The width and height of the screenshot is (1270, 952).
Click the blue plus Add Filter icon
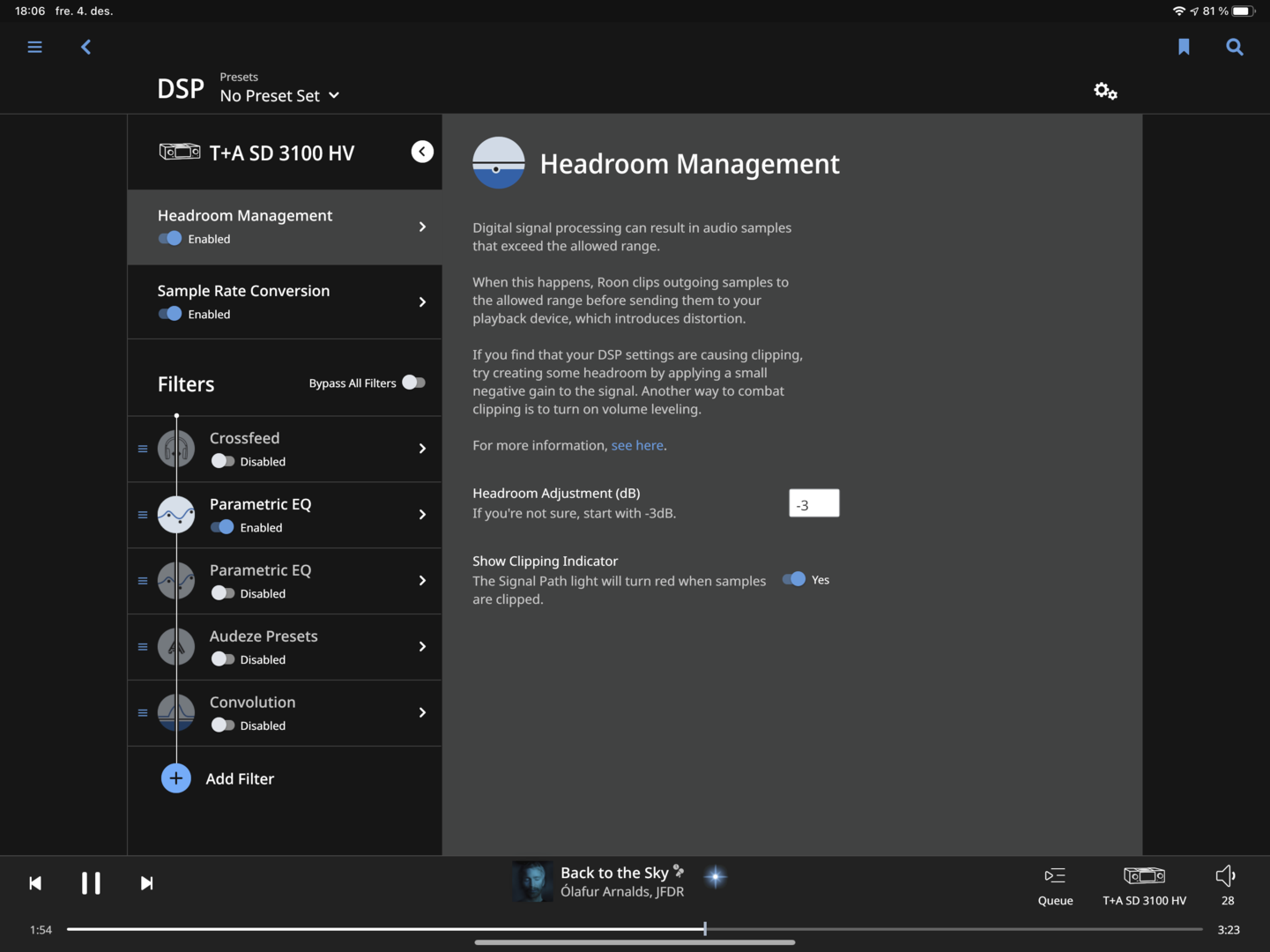(x=176, y=778)
